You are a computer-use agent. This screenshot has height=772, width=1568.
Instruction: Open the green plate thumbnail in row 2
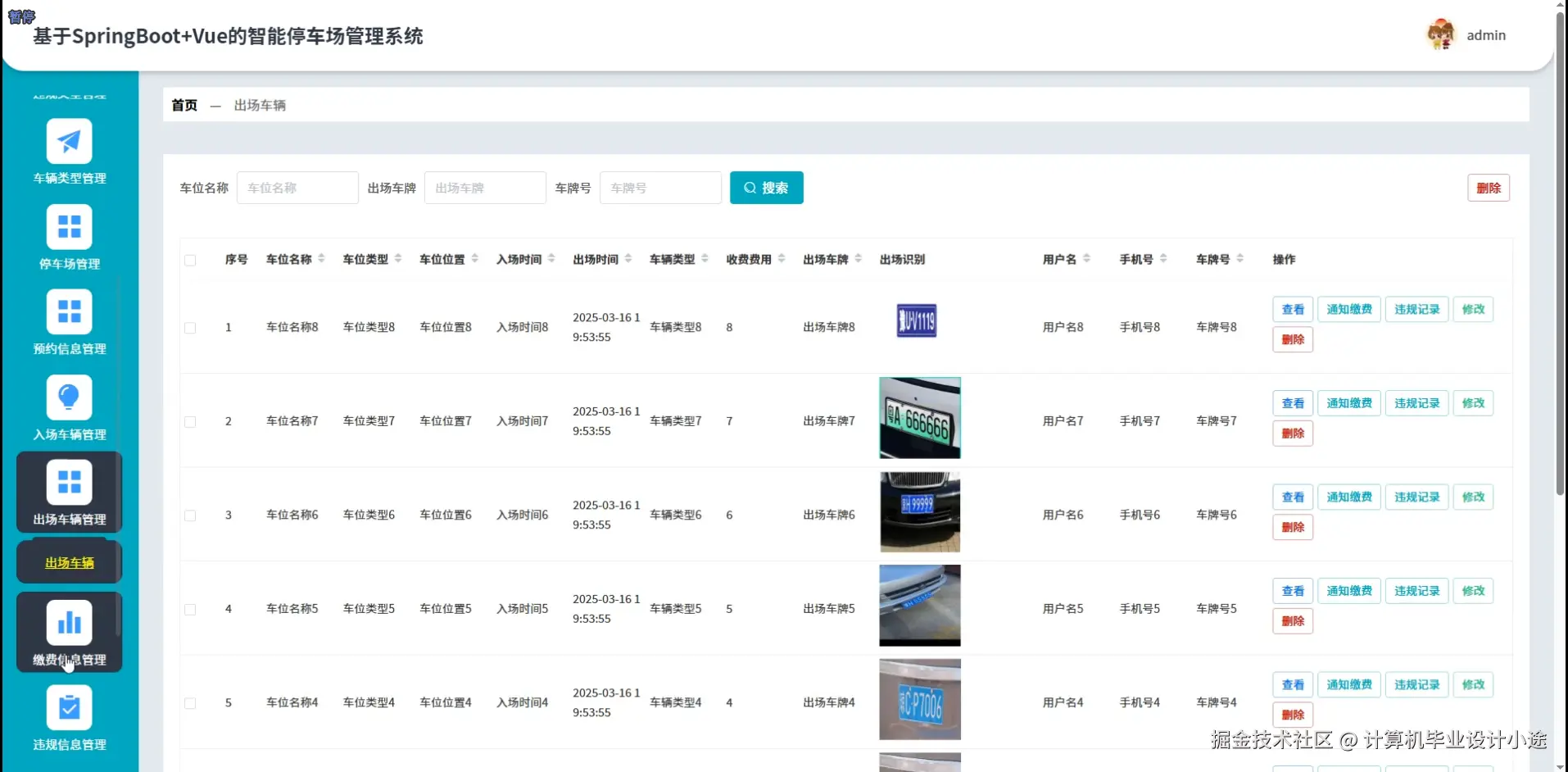pyautogui.click(x=920, y=418)
